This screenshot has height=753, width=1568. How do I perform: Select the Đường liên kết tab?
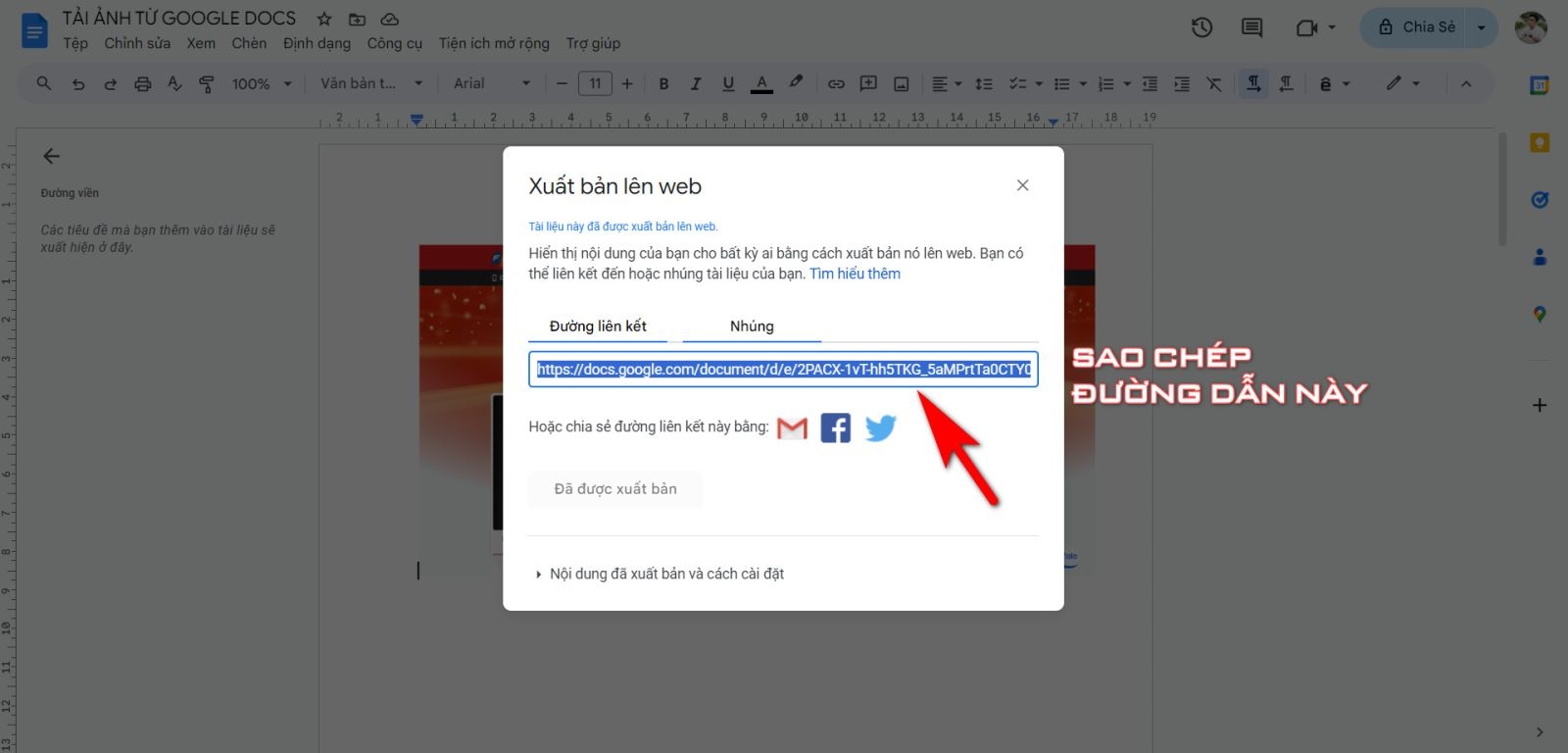pos(598,326)
